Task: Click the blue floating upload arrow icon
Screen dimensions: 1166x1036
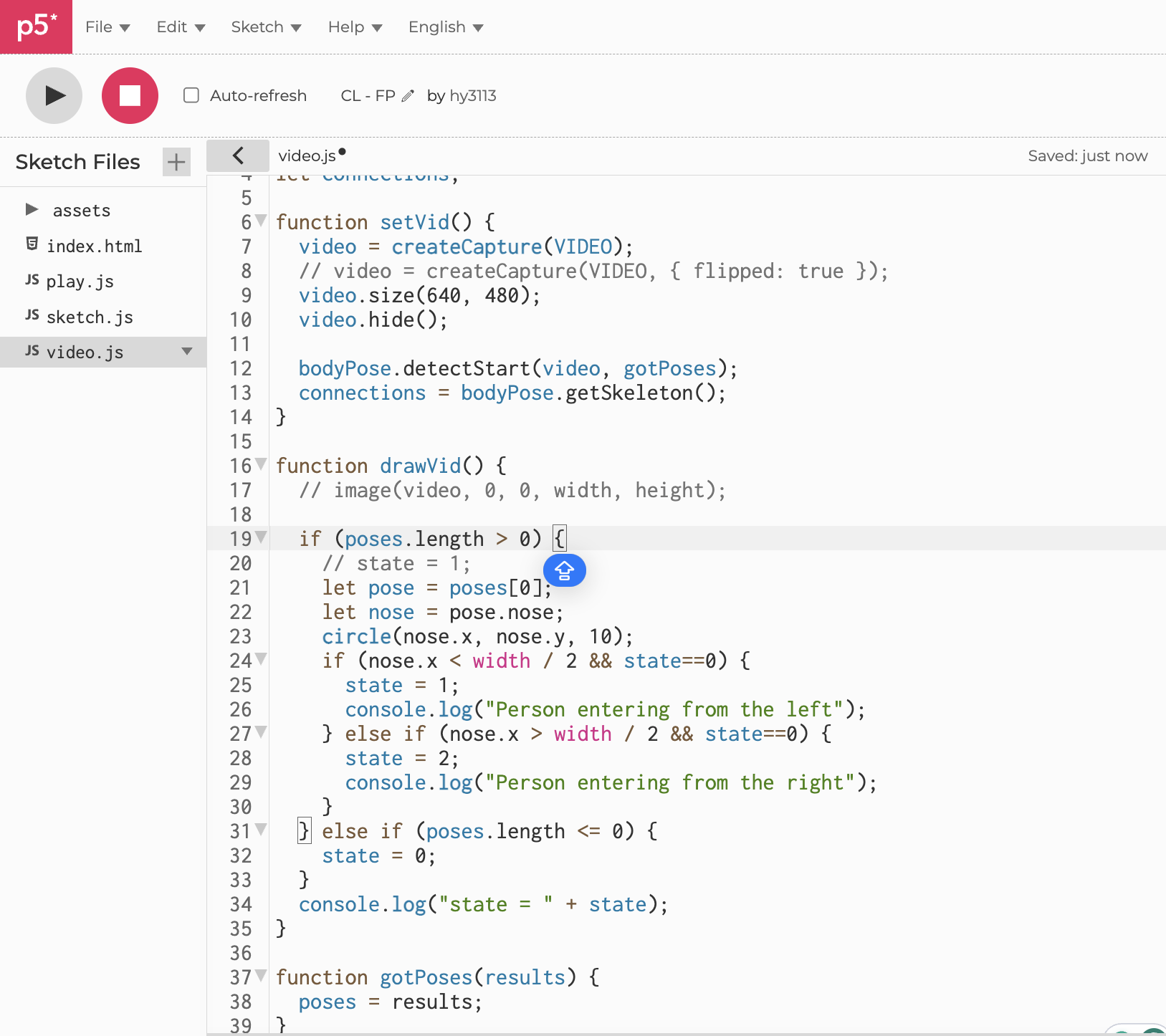Action: tap(564, 570)
